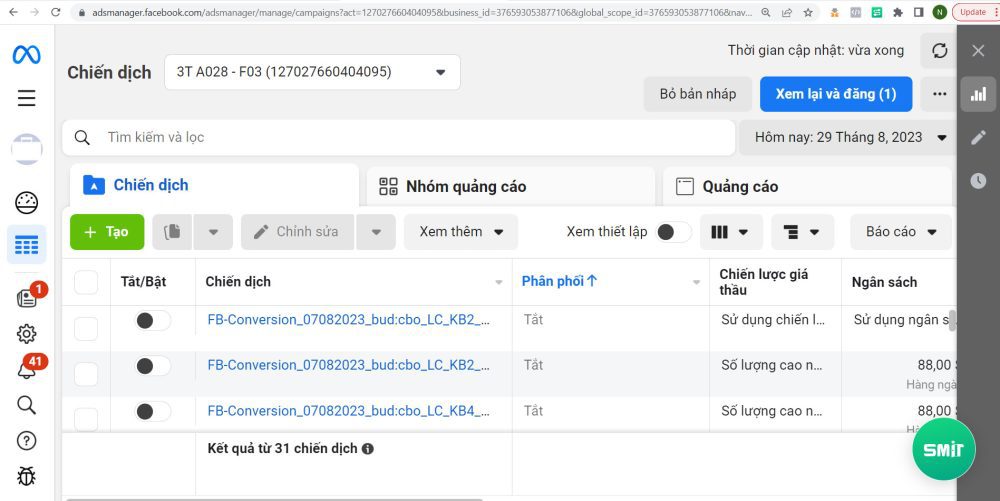Open the date range Hôm nay dropdown
1000x501 pixels.
click(849, 138)
